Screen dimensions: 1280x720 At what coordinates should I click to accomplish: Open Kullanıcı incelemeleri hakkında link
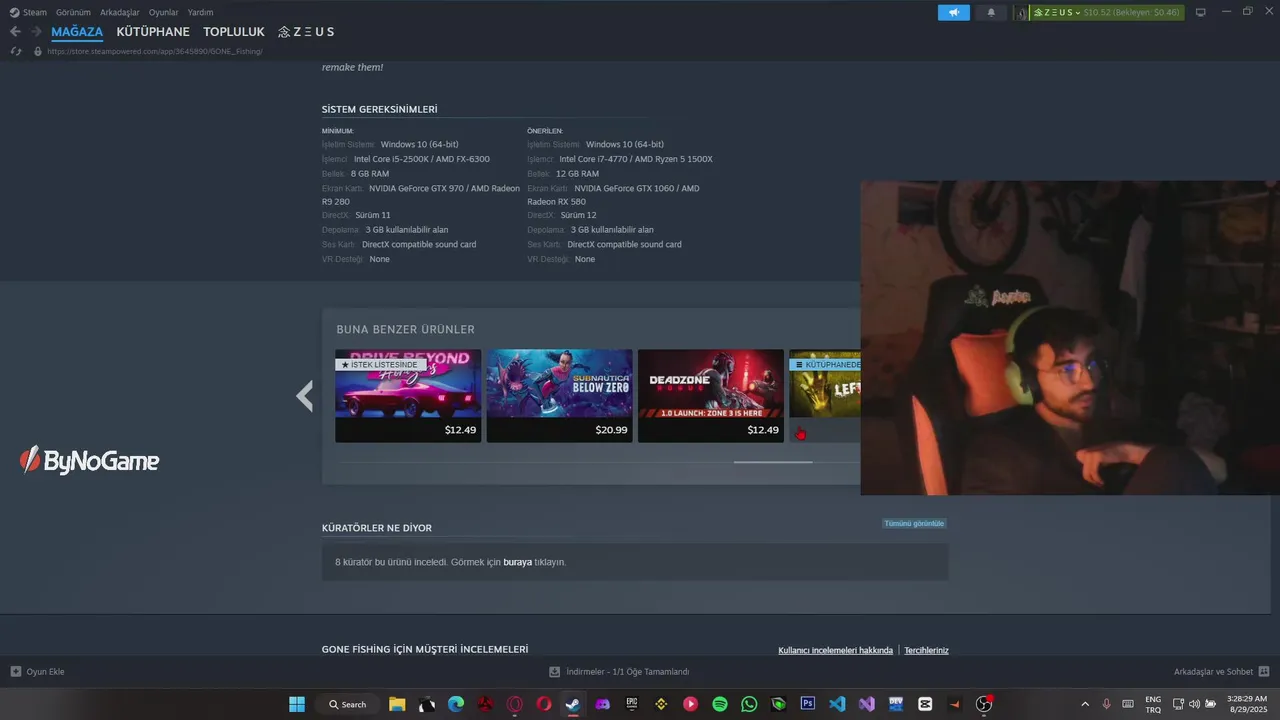tap(835, 650)
